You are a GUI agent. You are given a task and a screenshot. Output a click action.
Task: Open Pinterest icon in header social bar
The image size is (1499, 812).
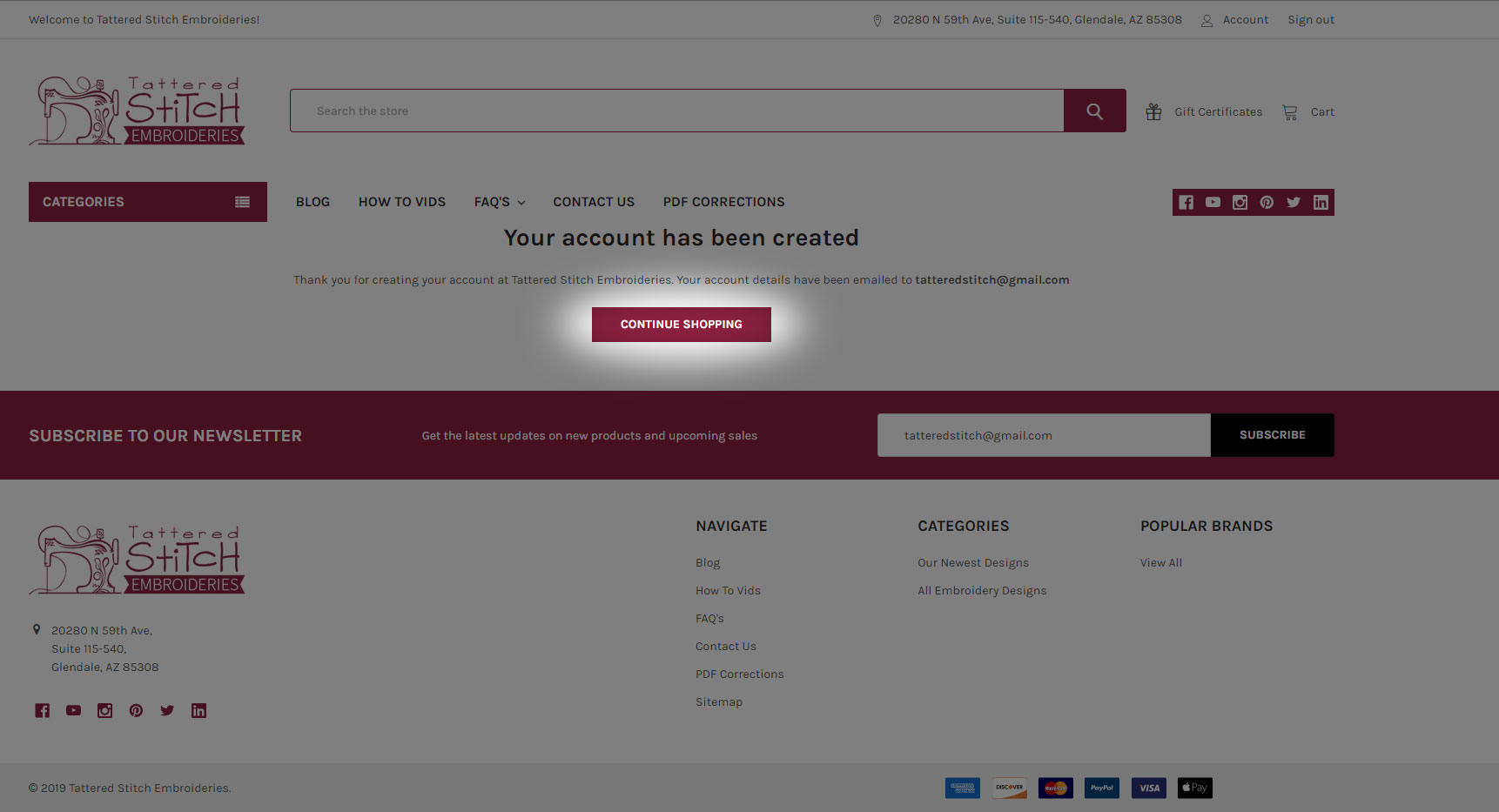click(x=1267, y=203)
